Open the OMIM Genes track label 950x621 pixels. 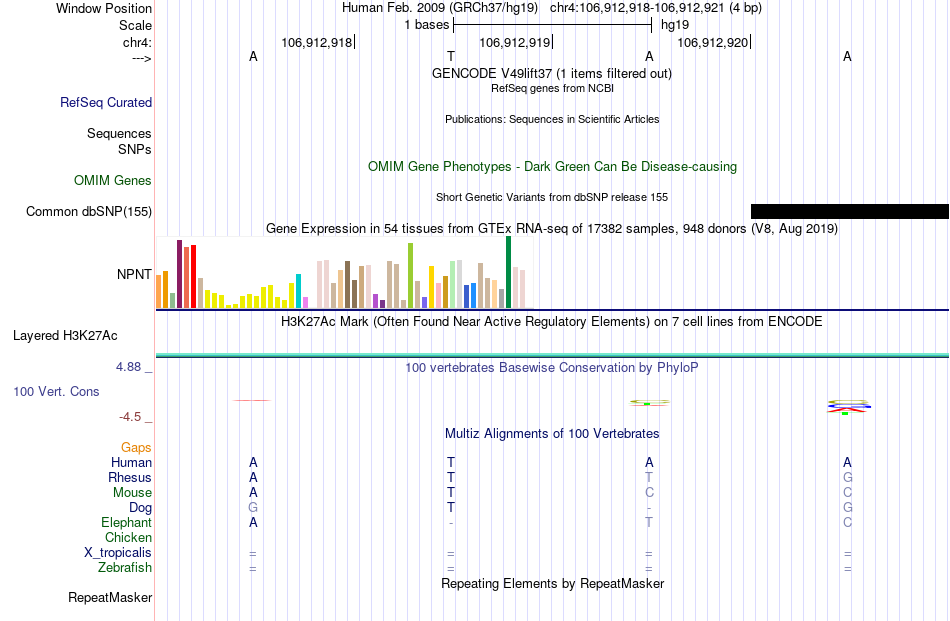point(113,181)
